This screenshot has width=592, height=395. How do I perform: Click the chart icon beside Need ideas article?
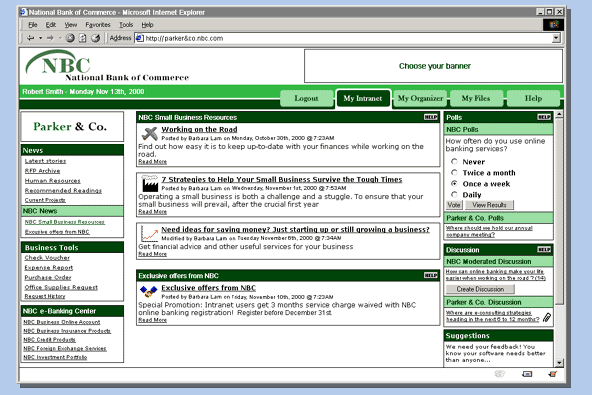pos(150,234)
